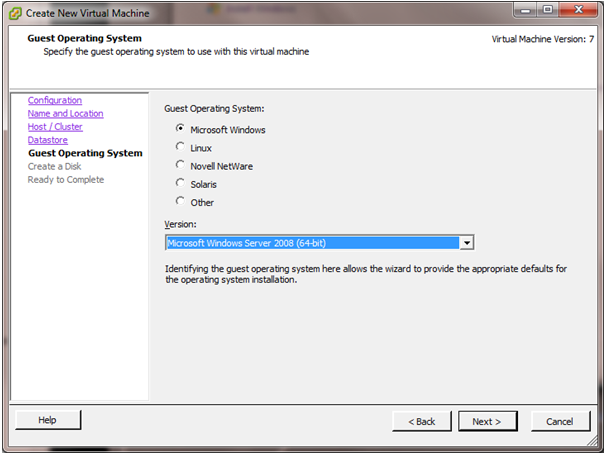
Task: Close the Create New Virtual Machine window
Action: click(x=578, y=10)
